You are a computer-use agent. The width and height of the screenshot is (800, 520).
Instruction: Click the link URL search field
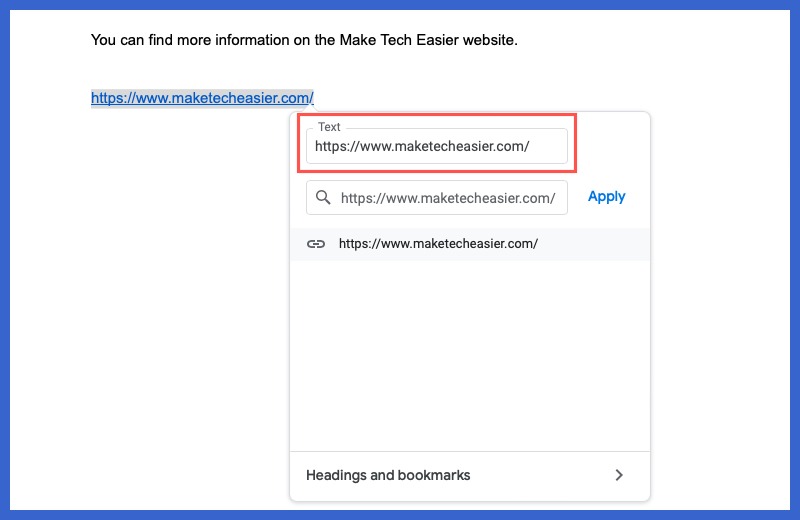click(437, 197)
